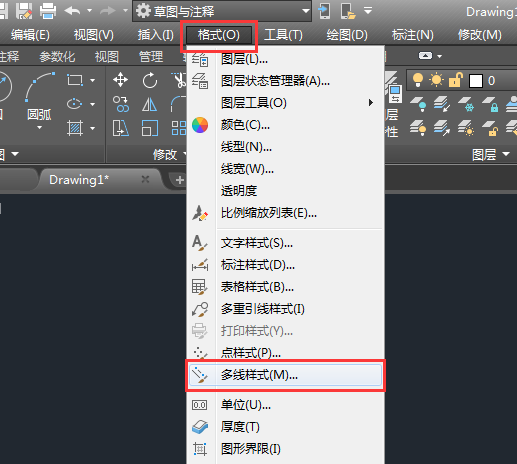Select 厚度(T) menu entry
Screen dimensions: 517x464
coord(285,427)
